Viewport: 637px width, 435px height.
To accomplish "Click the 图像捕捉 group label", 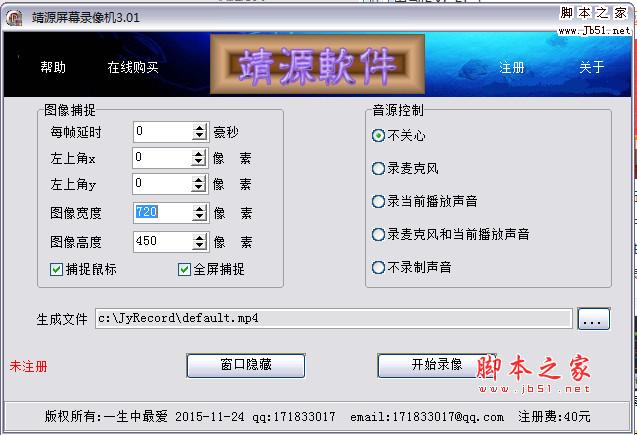I will [69, 110].
